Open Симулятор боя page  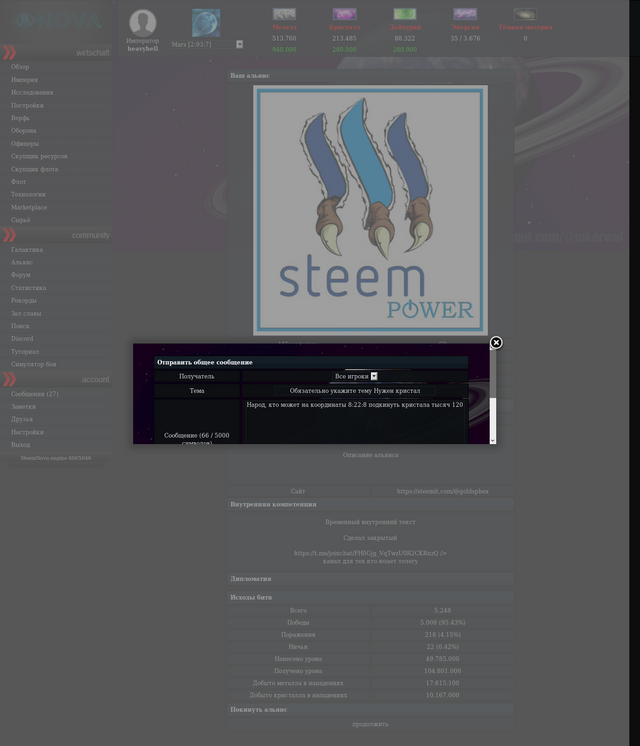pyautogui.click(x=33, y=364)
